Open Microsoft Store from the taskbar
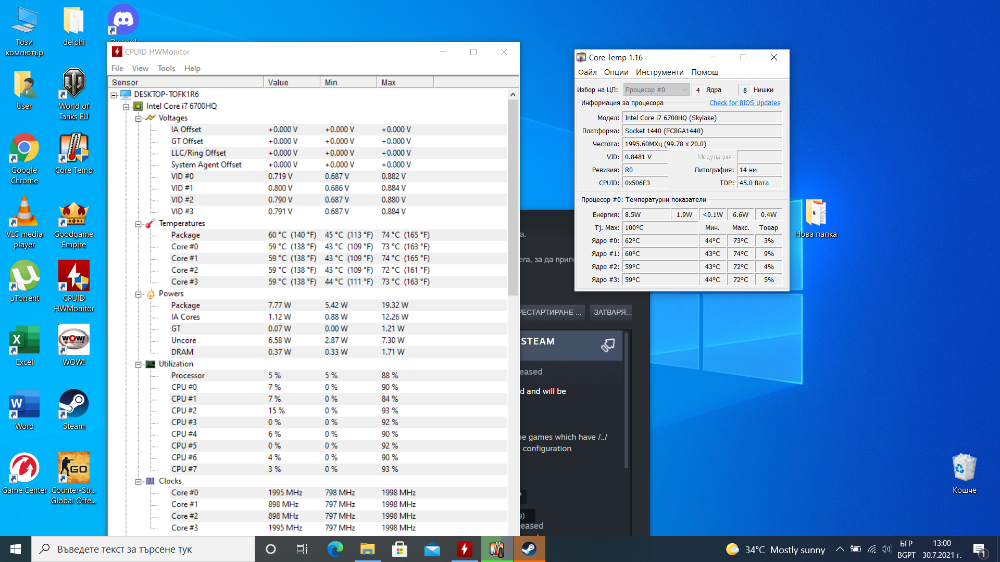Screen dimensions: 1000x562 tap(400, 549)
